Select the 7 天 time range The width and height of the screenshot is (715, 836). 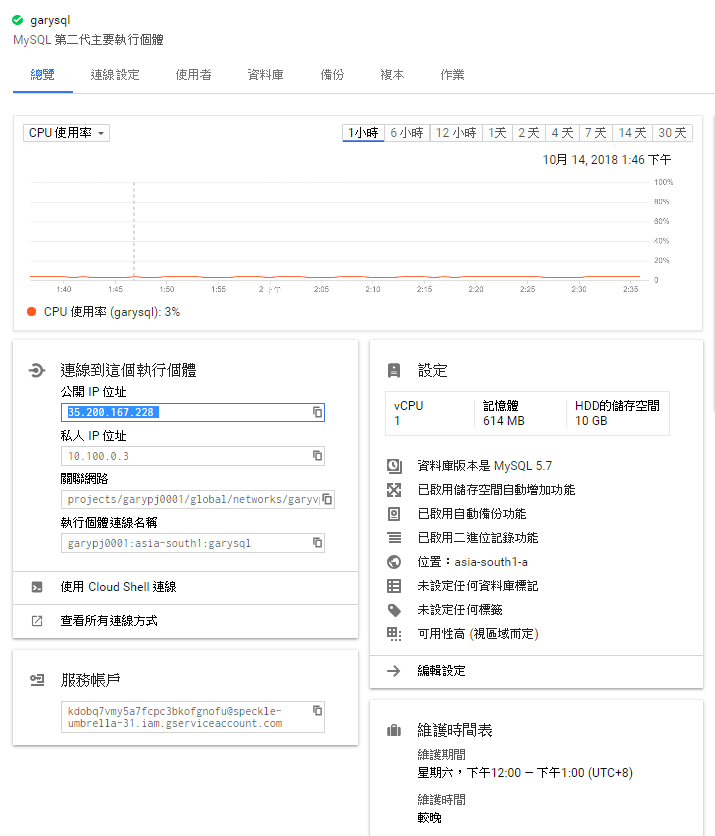[x=596, y=133]
